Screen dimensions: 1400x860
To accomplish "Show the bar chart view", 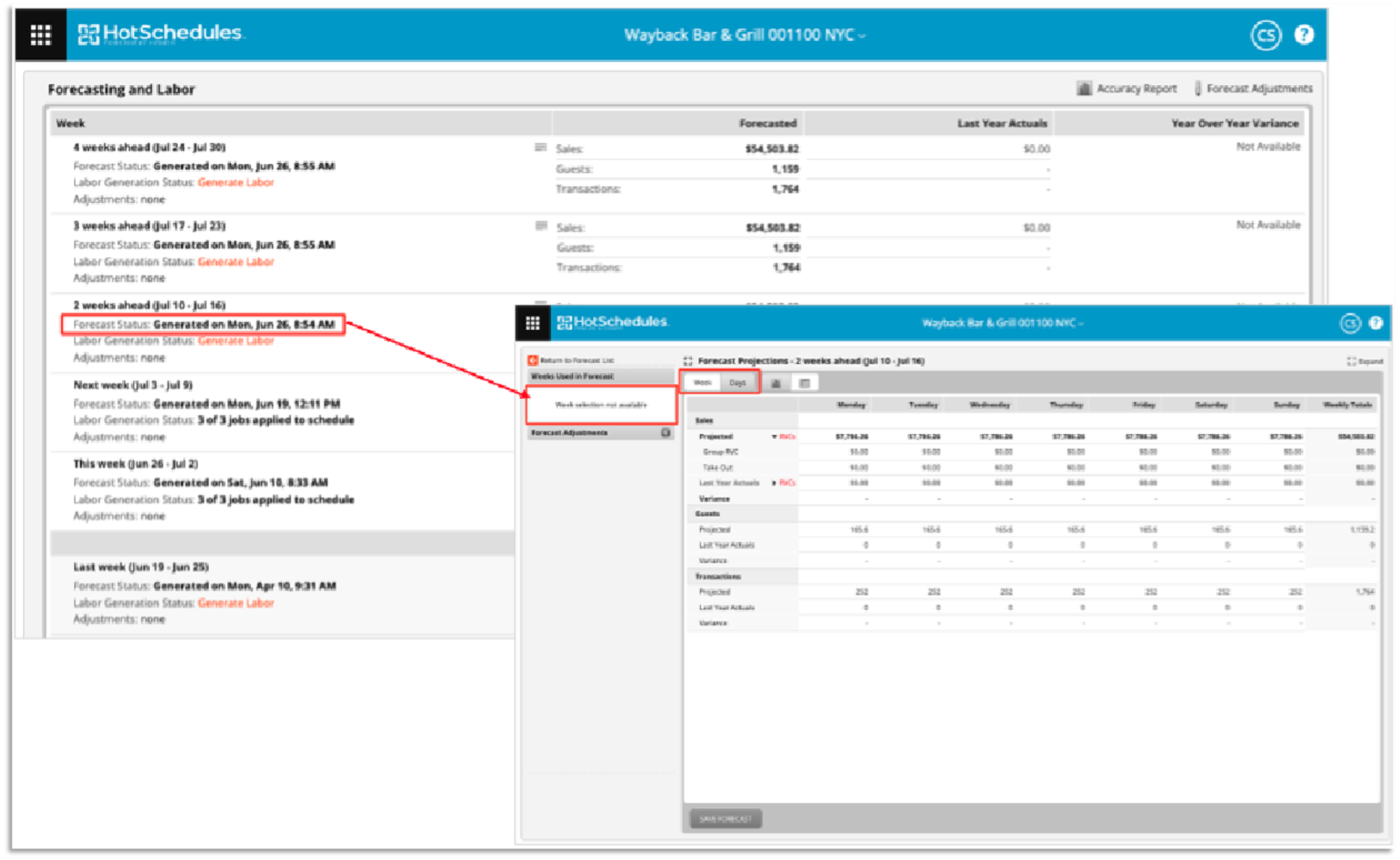I will 775,383.
